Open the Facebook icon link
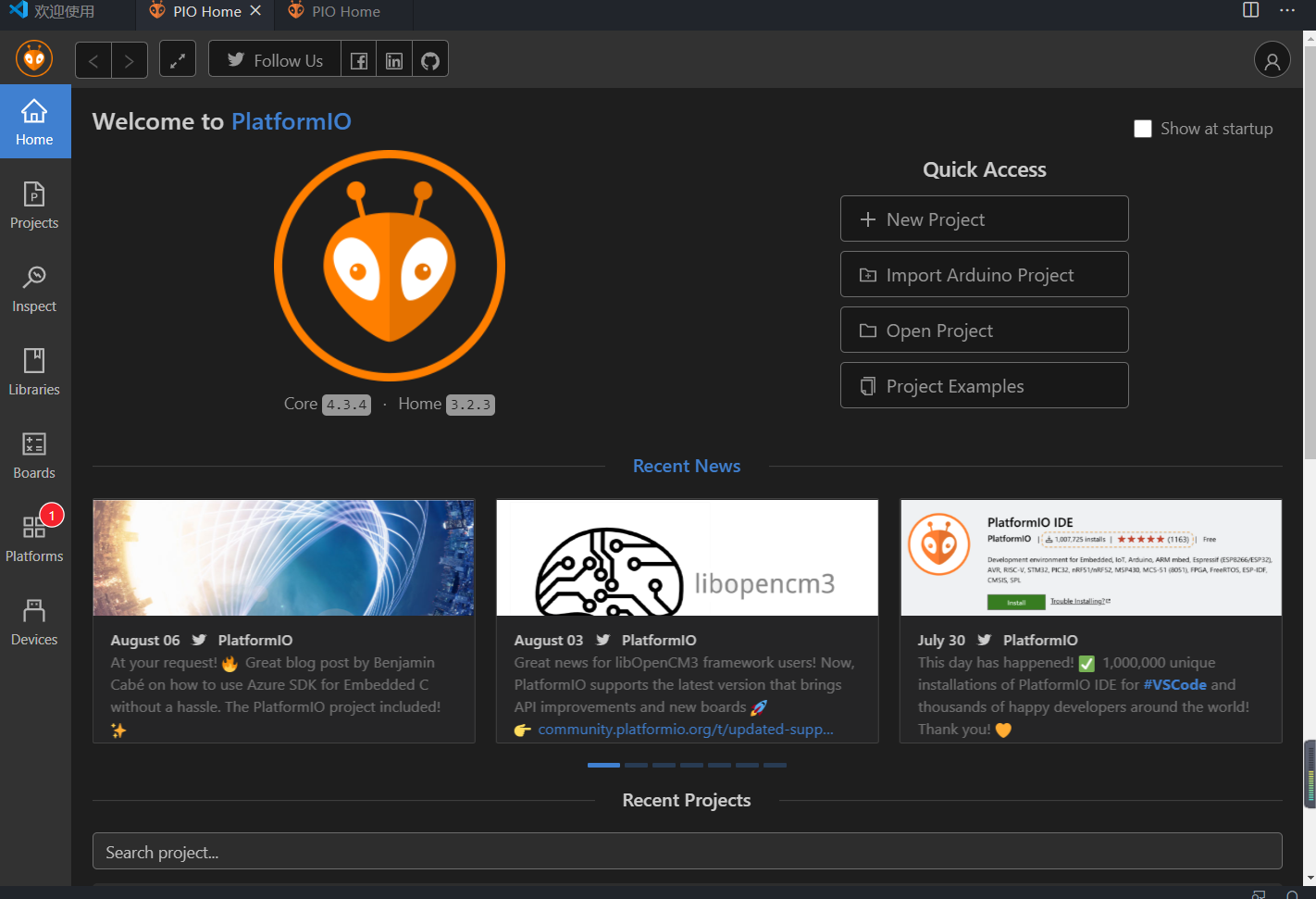Image resolution: width=1316 pixels, height=899 pixels. 359,60
